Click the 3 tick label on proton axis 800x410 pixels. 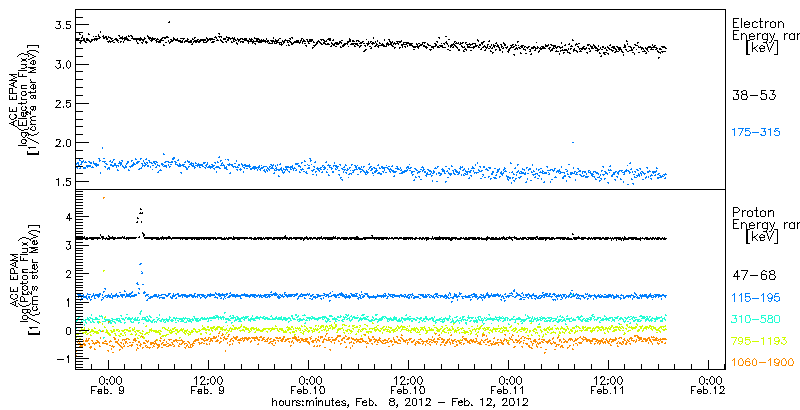click(x=67, y=245)
